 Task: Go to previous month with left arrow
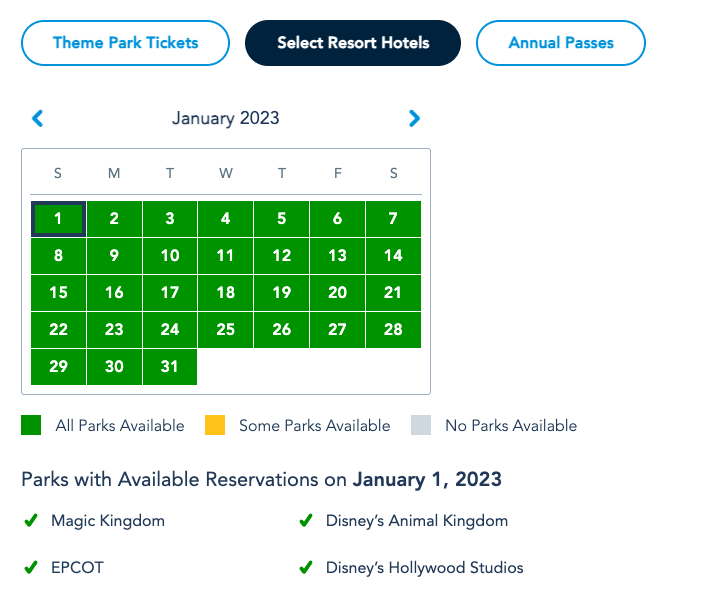pos(38,118)
